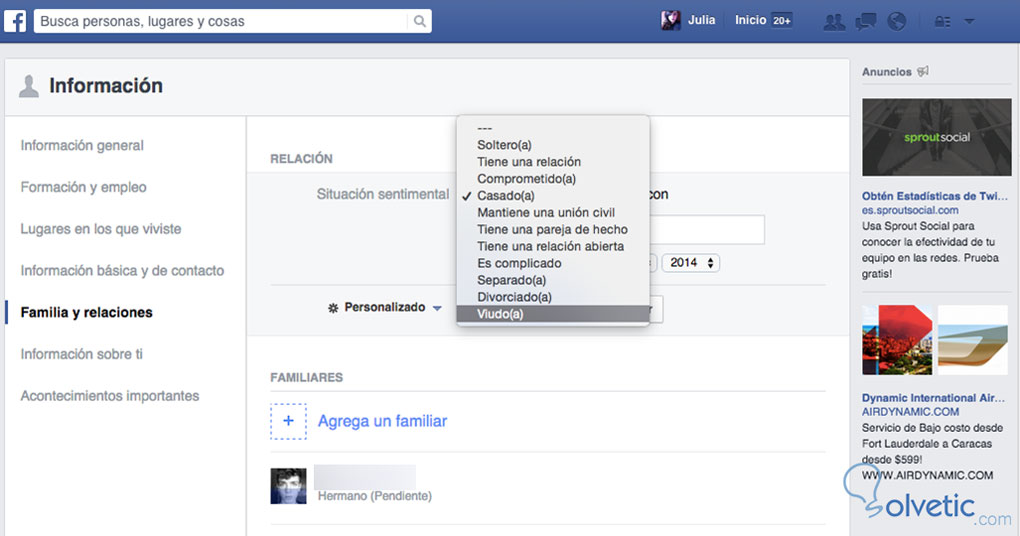Viewport: 1020px width, 536px height.
Task: Choose Separado(a) option
Action: tap(553, 280)
